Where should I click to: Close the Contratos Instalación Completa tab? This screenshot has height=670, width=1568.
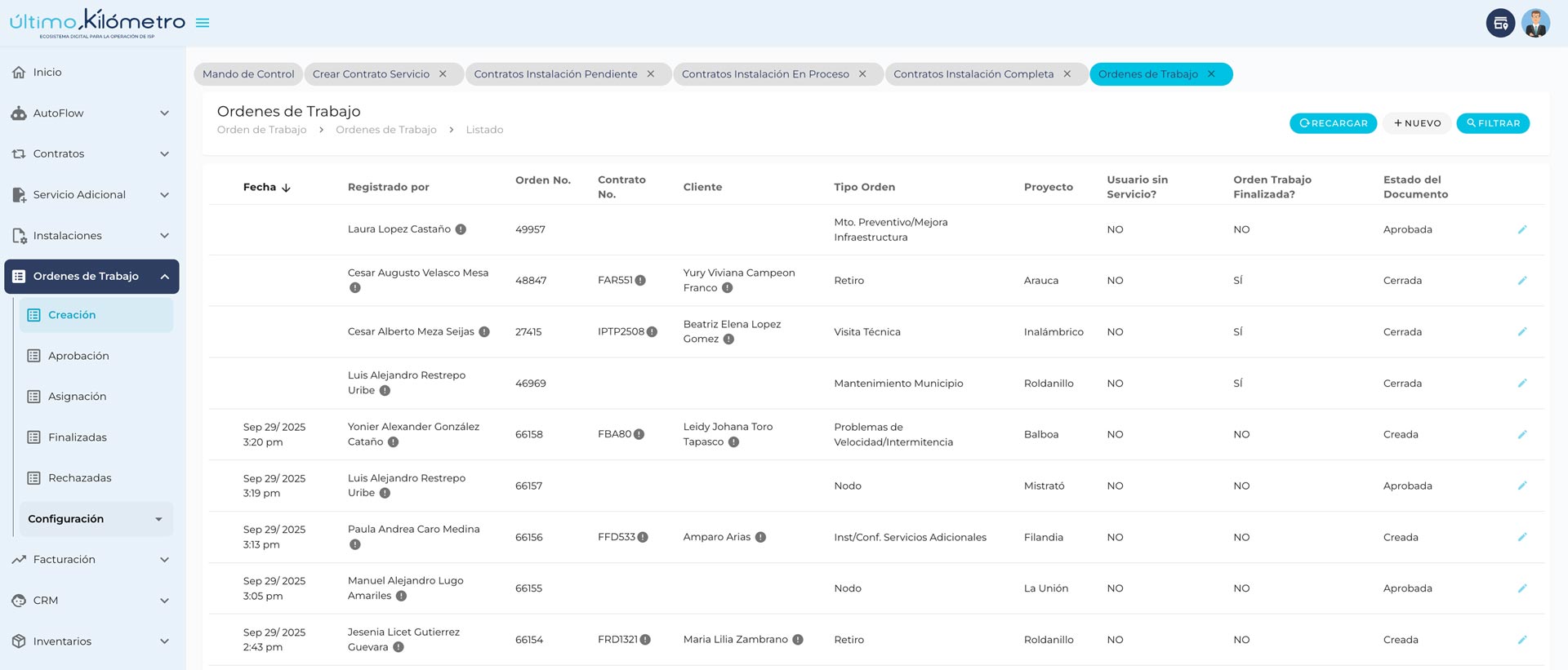click(1067, 74)
